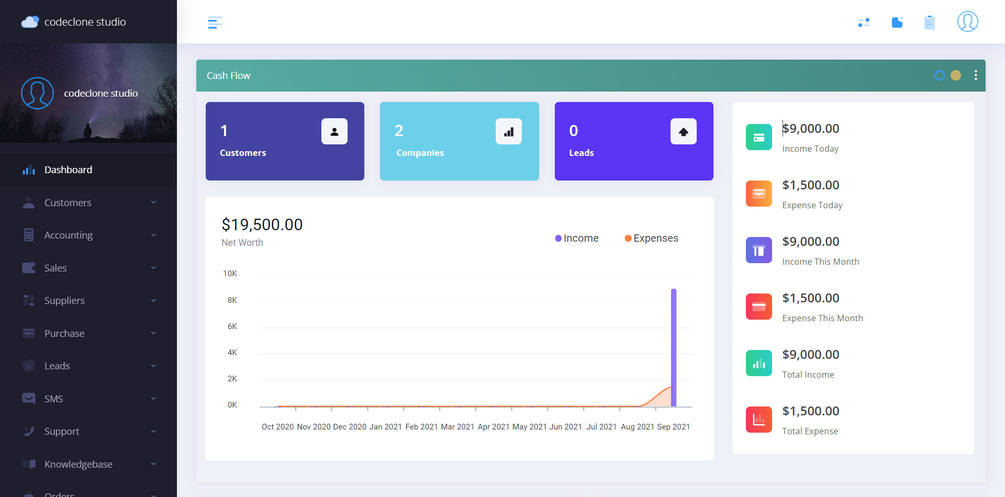The image size is (1005, 497).
Task: Click the Sep 2021 axis label
Action: [673, 426]
